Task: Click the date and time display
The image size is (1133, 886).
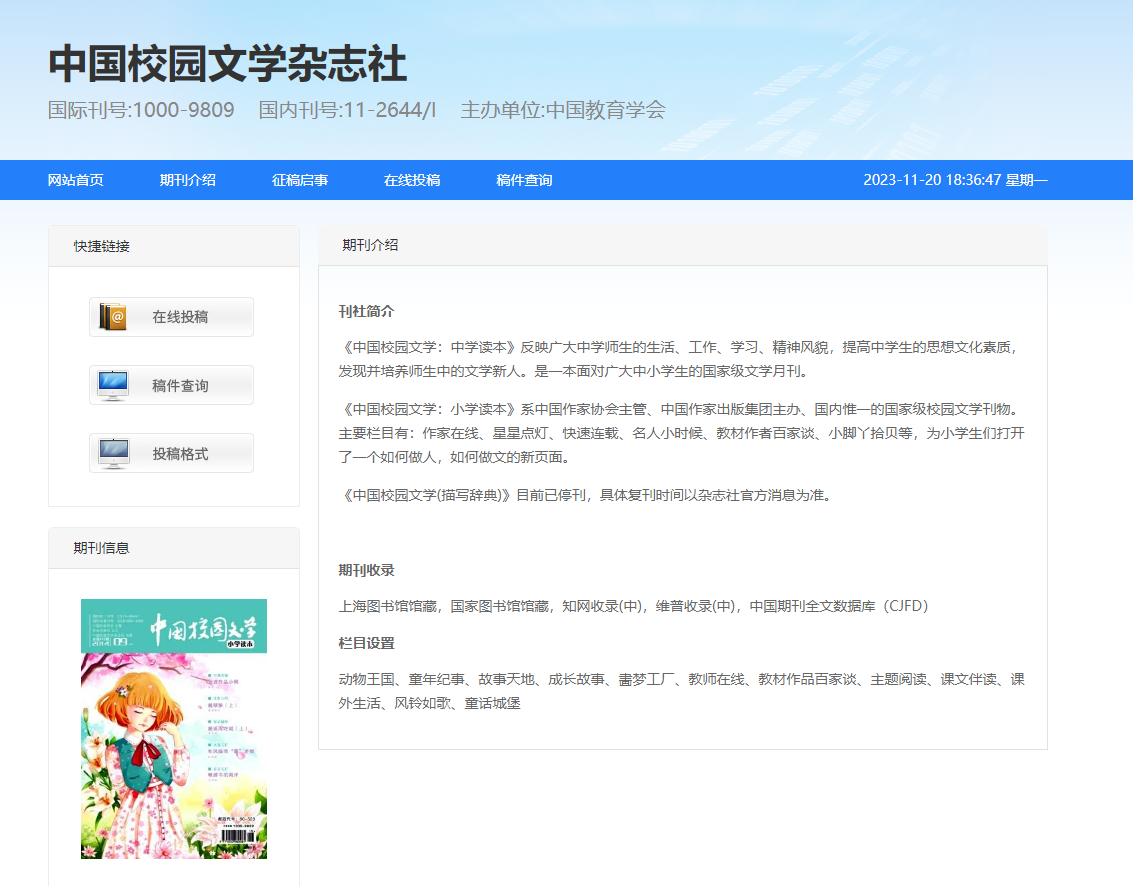Action: (x=955, y=180)
